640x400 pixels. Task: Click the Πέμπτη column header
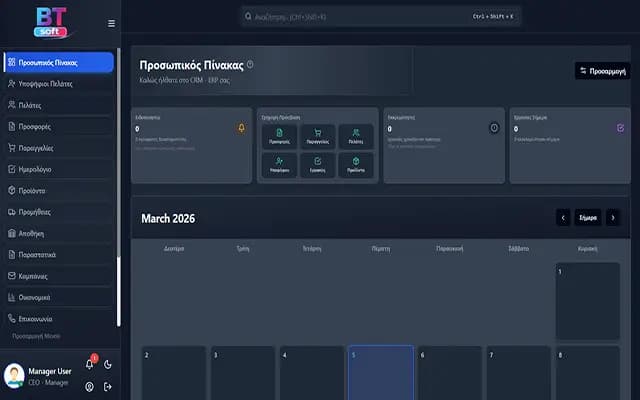(381, 248)
